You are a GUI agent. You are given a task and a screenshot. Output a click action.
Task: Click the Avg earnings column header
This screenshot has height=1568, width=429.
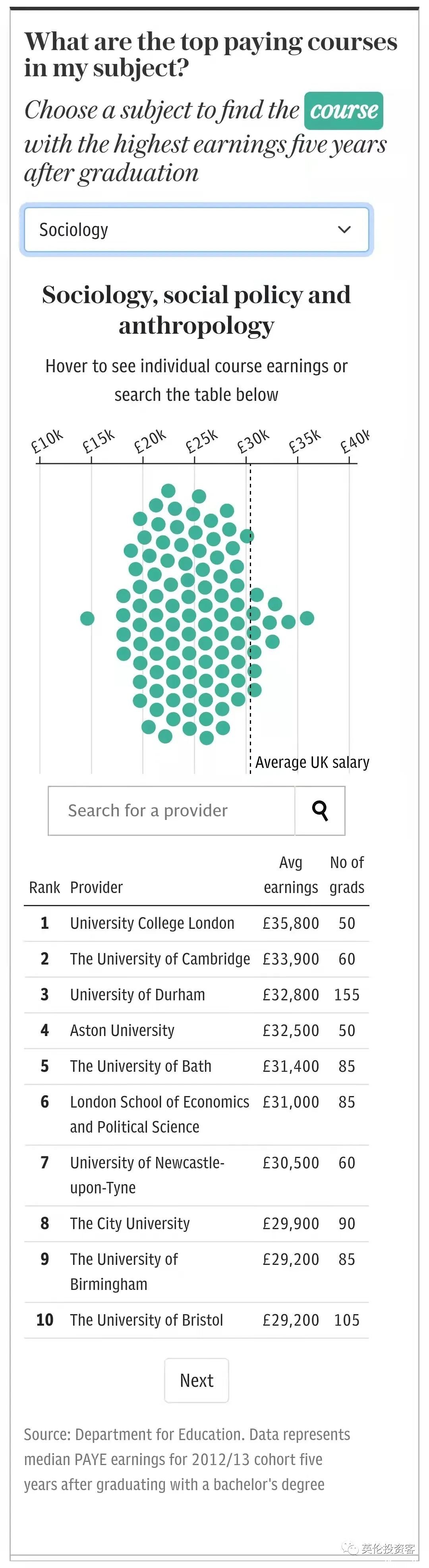click(x=290, y=875)
